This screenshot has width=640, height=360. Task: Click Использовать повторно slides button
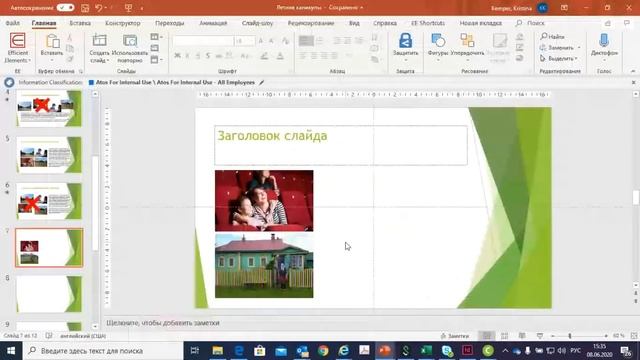point(130,49)
